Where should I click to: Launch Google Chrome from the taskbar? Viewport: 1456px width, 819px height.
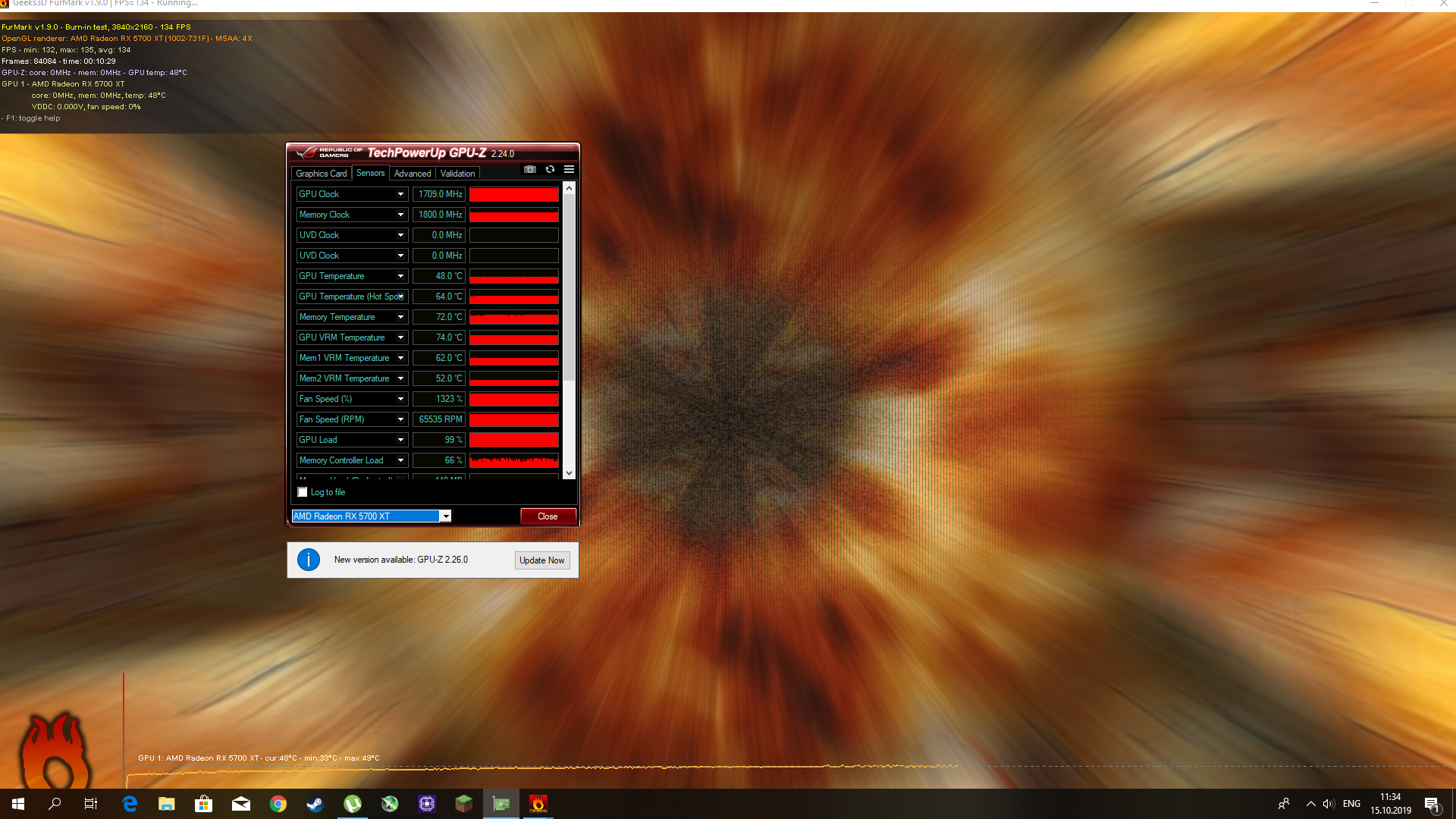tap(278, 804)
